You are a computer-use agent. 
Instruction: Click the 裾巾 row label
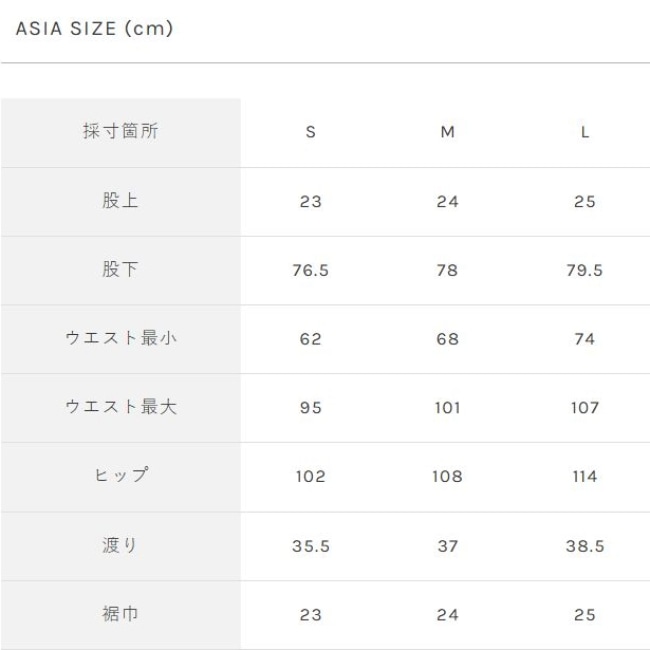coord(121,614)
